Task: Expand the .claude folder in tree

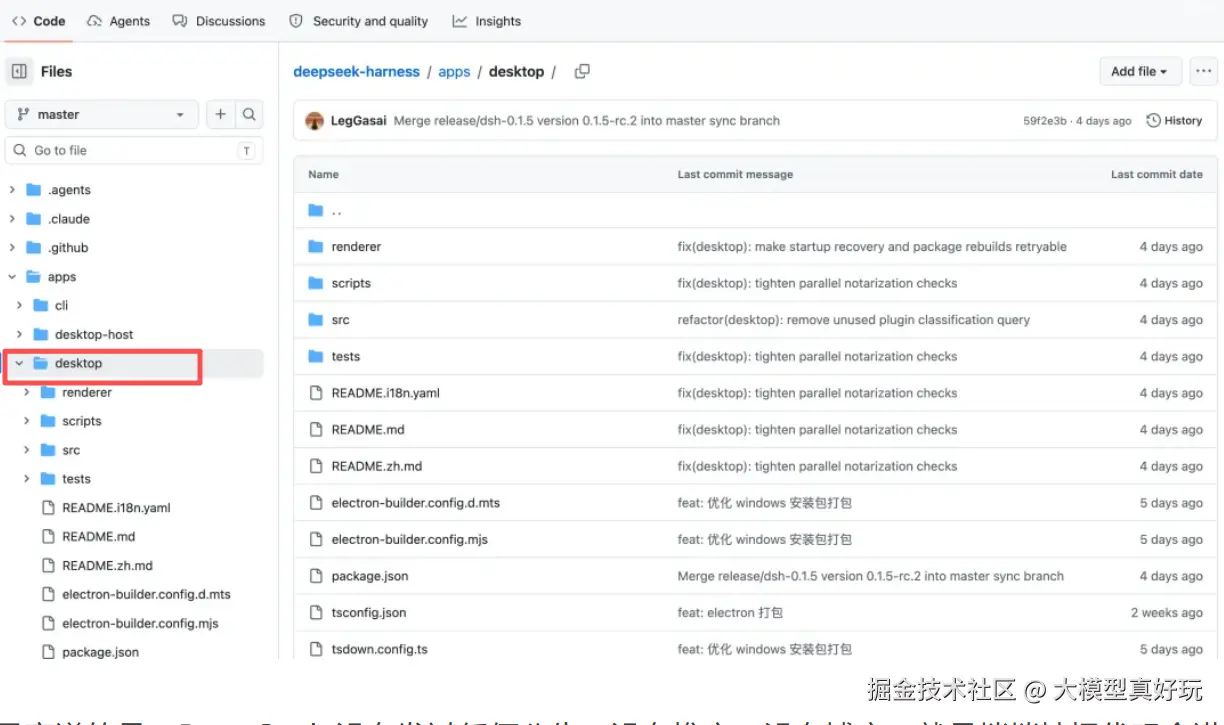Action: 12,219
